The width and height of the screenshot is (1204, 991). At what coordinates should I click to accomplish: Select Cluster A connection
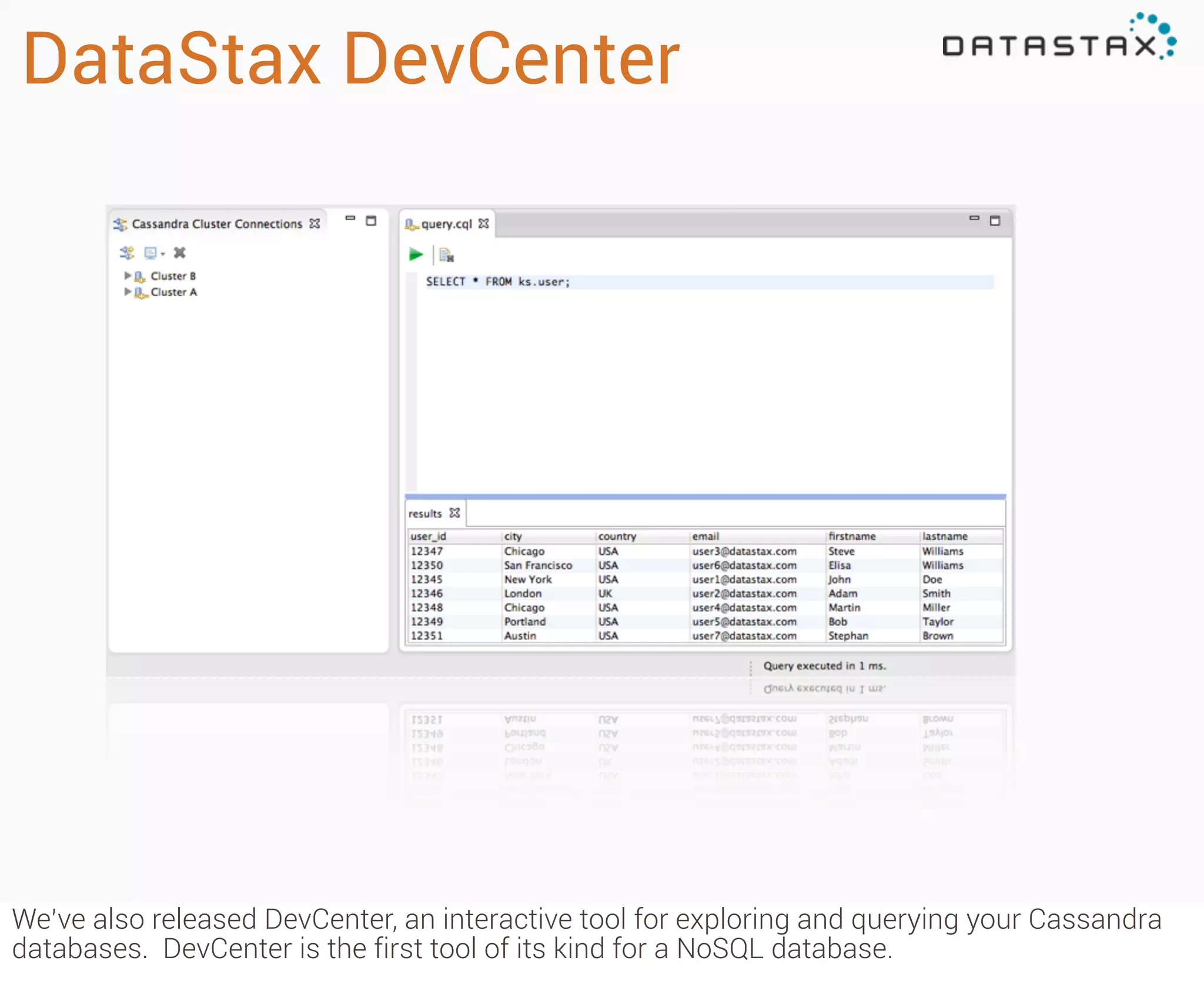pyautogui.click(x=173, y=292)
